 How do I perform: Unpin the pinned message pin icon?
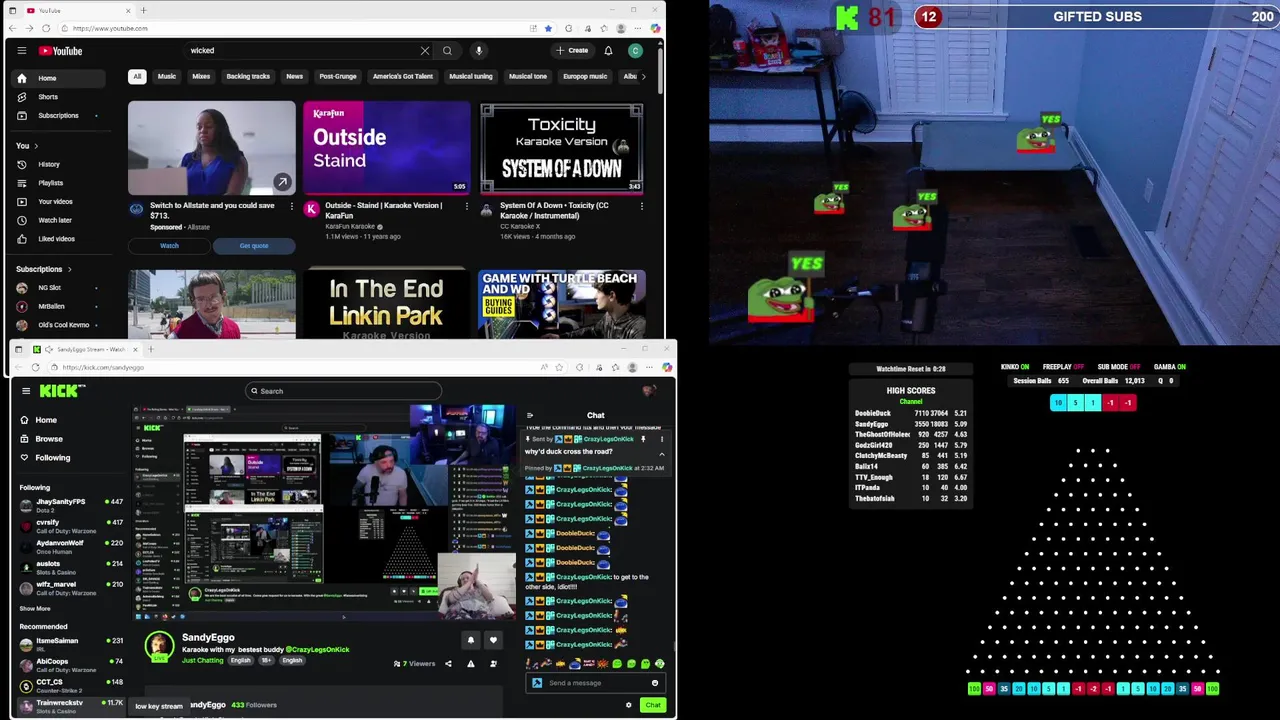click(643, 439)
